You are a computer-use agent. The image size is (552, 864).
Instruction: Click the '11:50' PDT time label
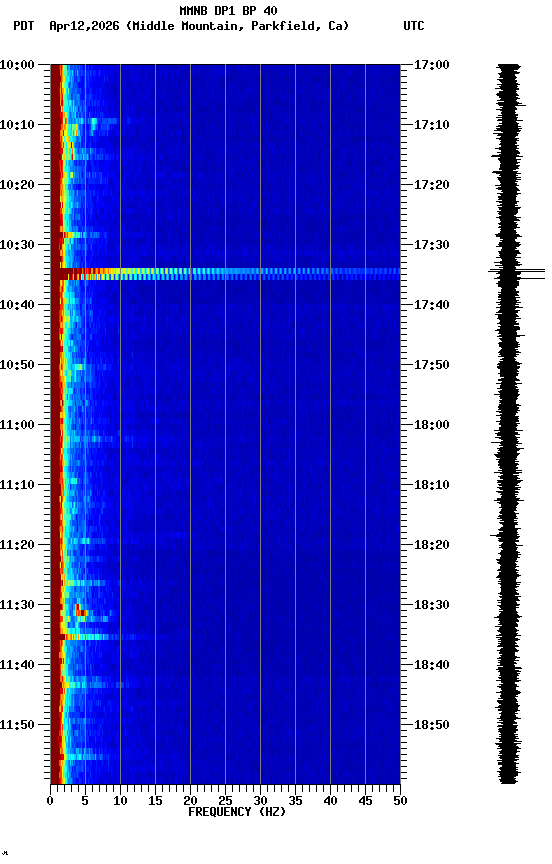tap(17, 725)
